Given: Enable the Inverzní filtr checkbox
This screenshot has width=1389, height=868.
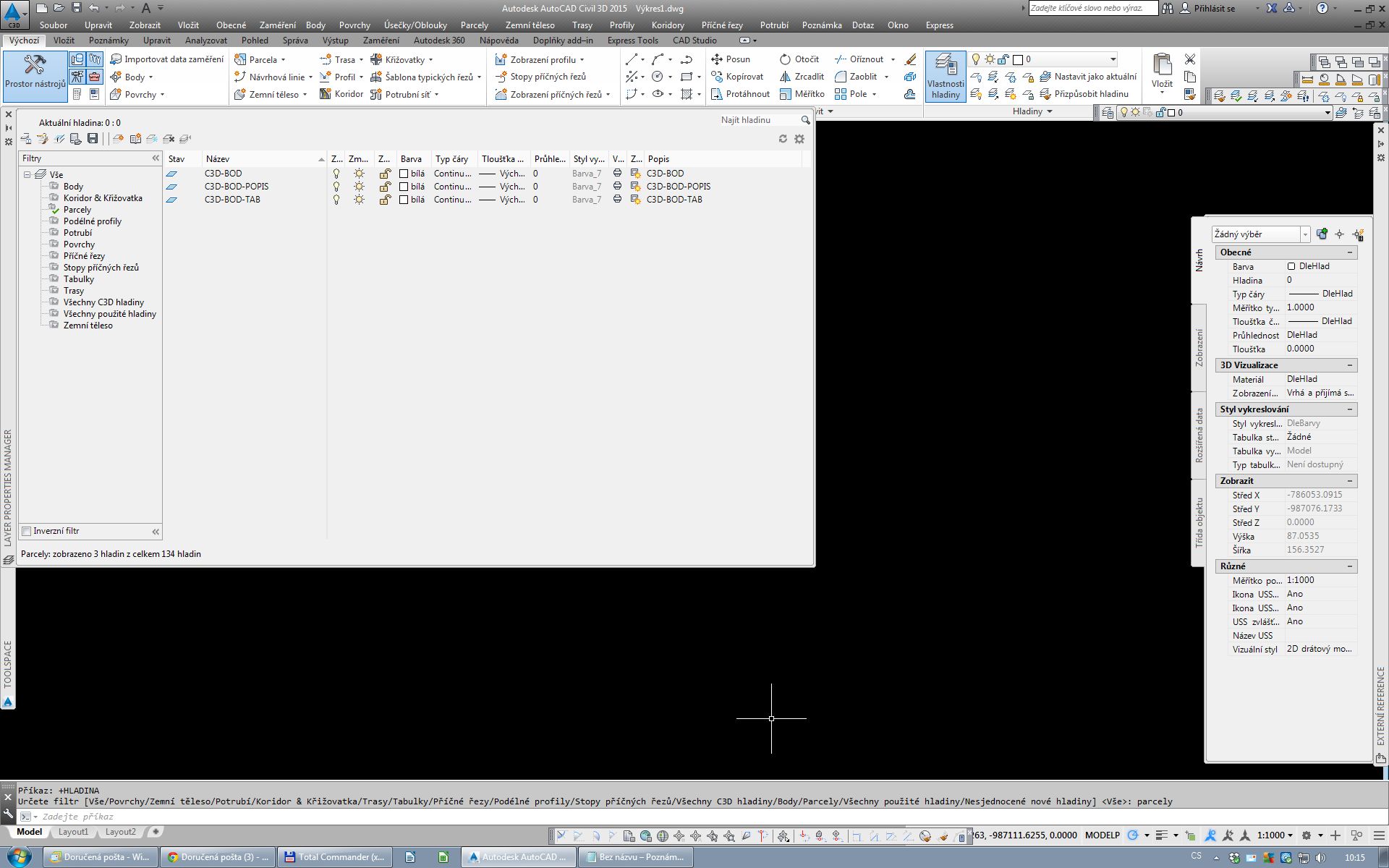Looking at the screenshot, I should tap(27, 531).
